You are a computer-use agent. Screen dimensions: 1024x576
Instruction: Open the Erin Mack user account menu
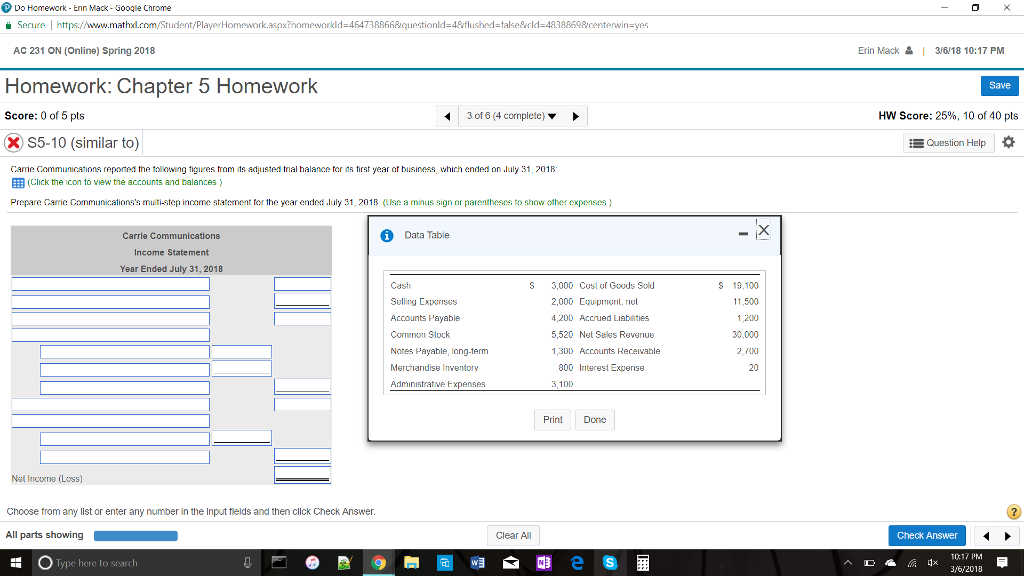[884, 51]
